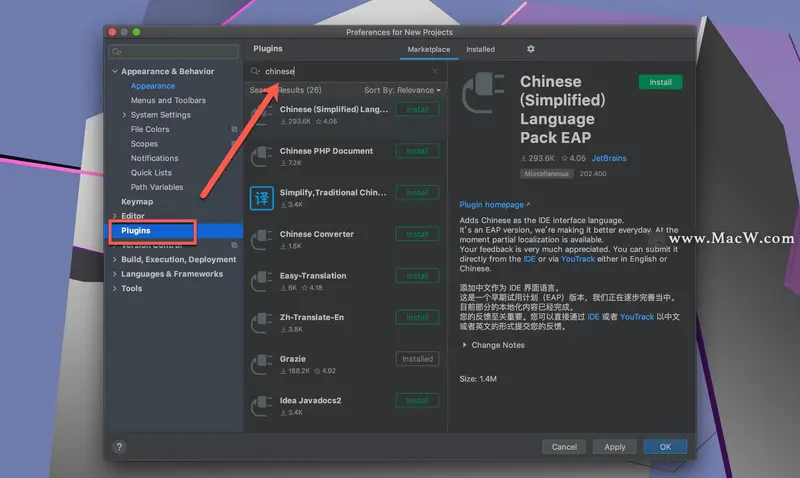
Task: Focus the settings search field
Action: (x=173, y=52)
